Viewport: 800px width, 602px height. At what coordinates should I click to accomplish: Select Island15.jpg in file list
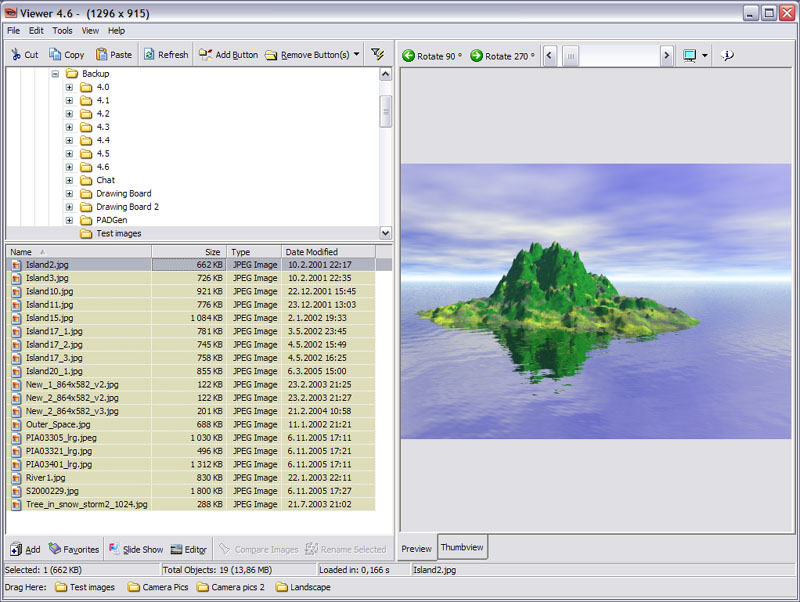click(x=49, y=318)
